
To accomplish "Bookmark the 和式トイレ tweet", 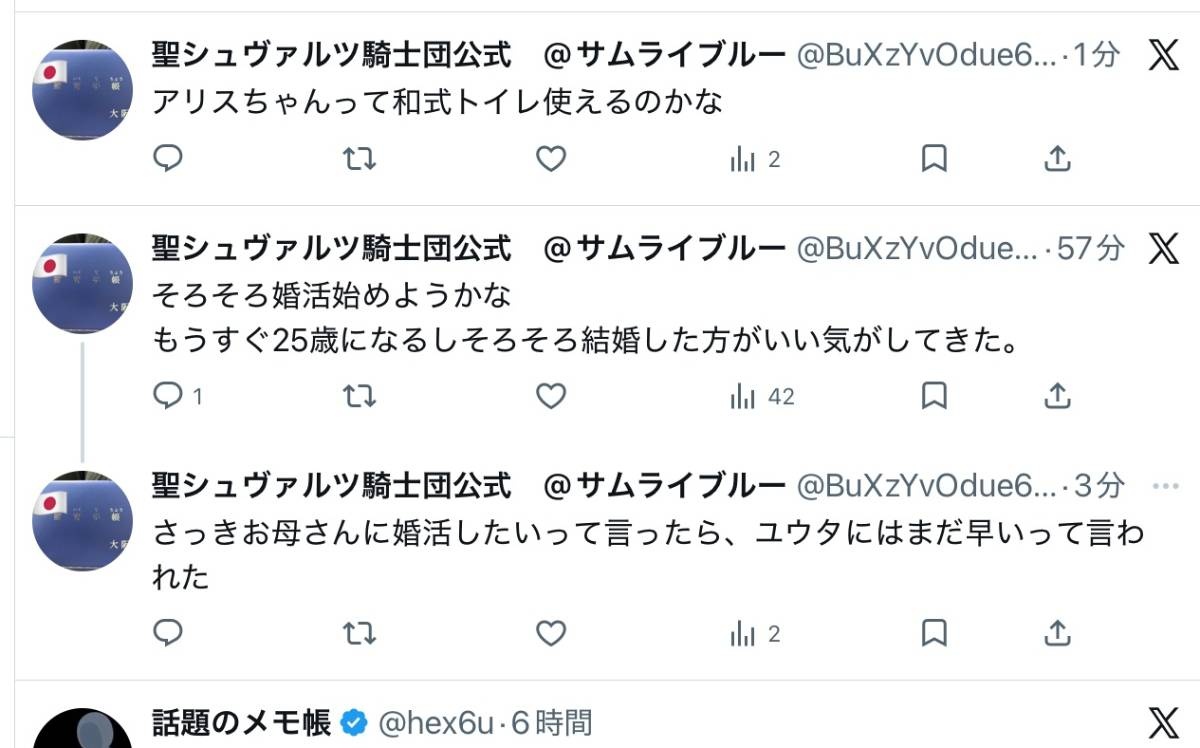I will (x=933, y=159).
